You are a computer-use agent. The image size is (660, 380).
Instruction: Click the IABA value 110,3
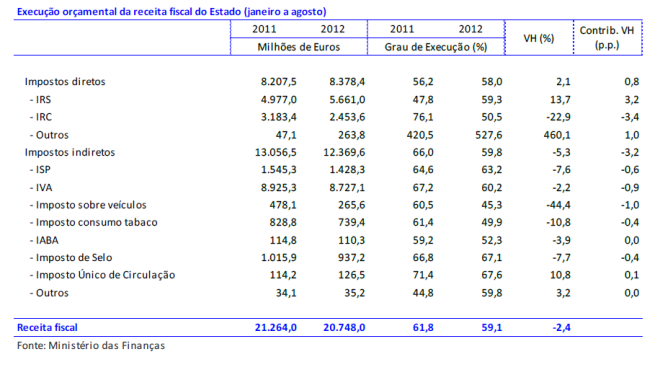click(x=351, y=240)
